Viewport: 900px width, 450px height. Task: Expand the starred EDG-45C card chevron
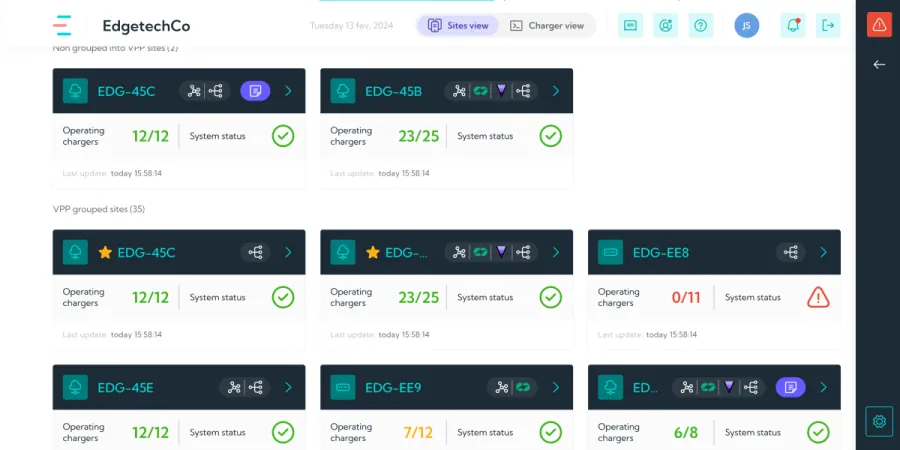[288, 252]
